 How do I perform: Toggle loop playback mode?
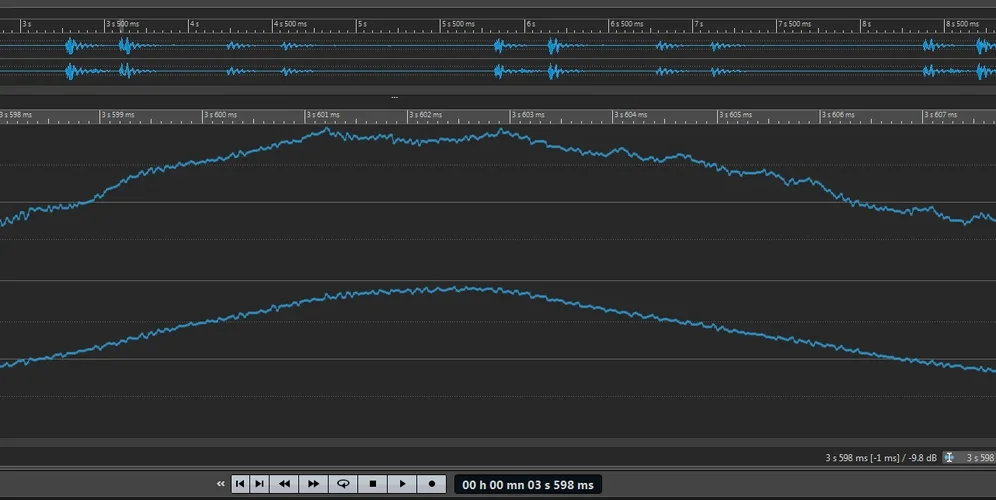[343, 484]
